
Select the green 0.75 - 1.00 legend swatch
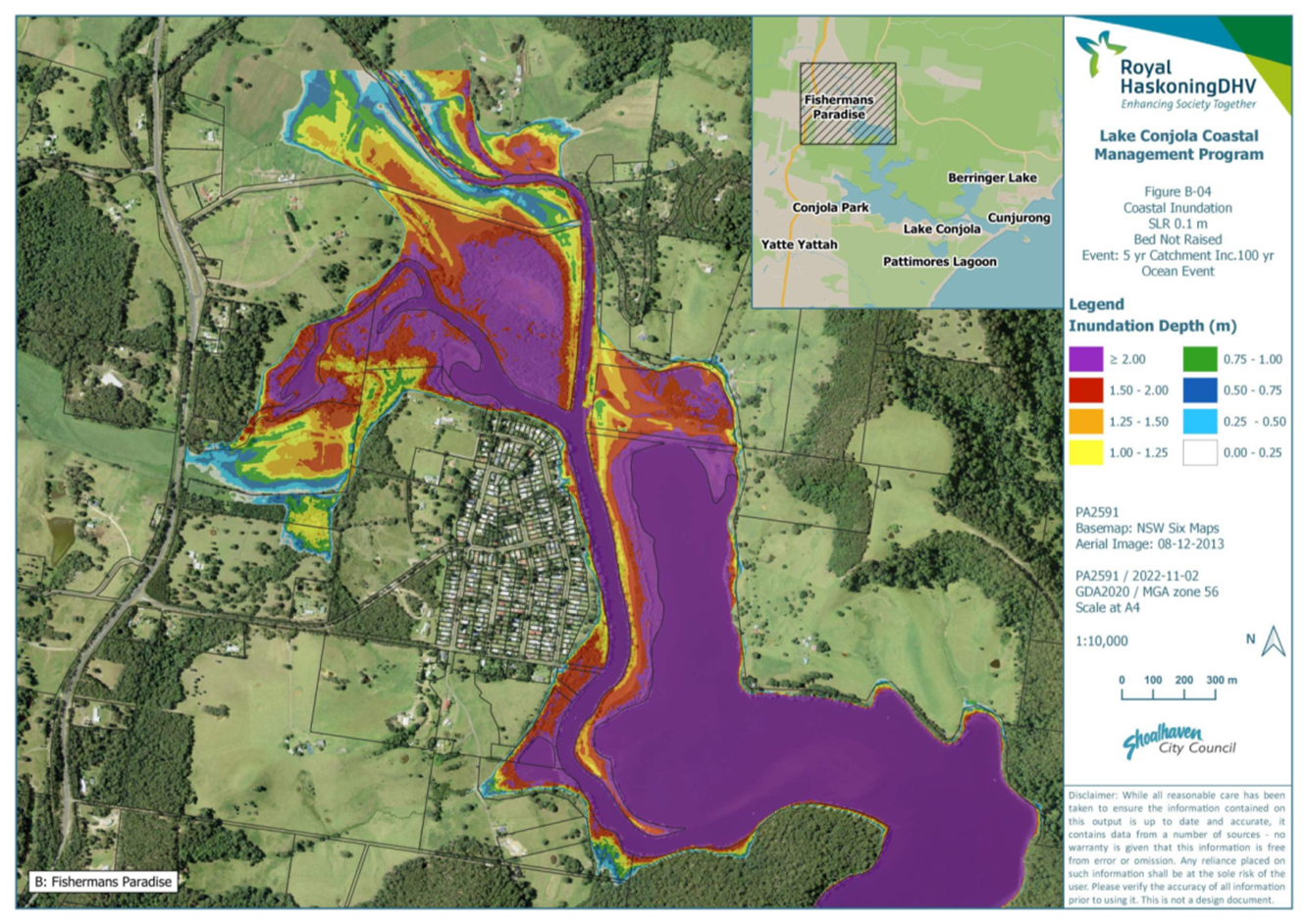coord(1199,359)
